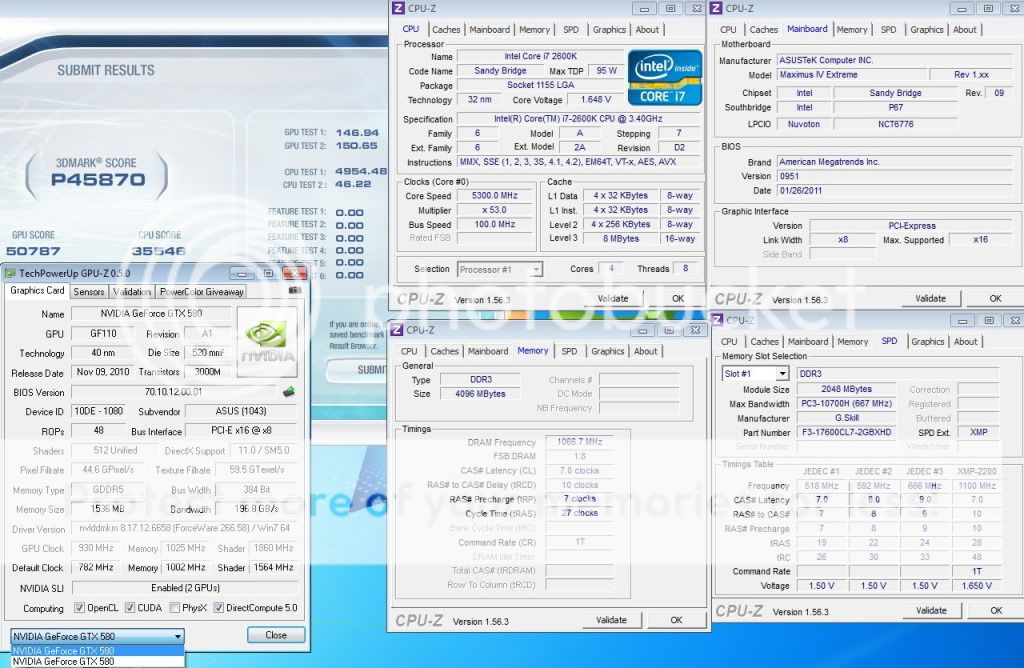Open the Processor #1 selection dropdown

pyautogui.click(x=500, y=269)
